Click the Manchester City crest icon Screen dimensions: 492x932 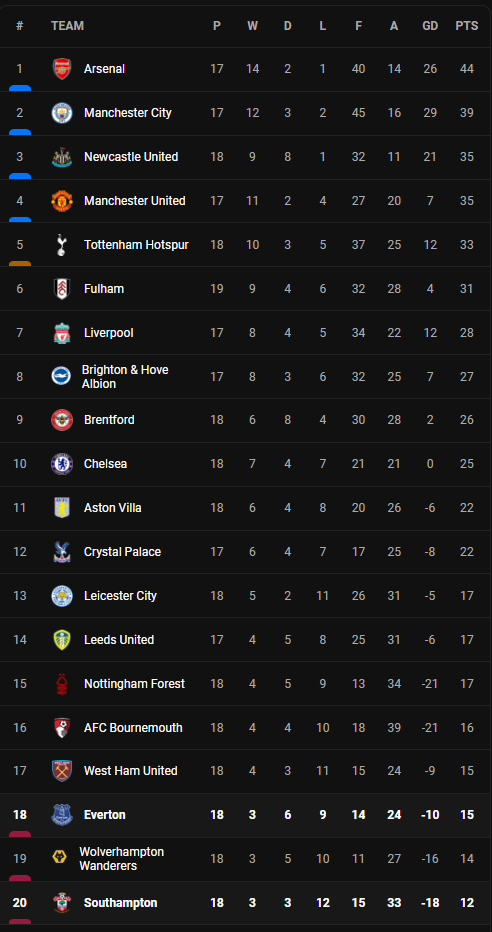[62, 113]
